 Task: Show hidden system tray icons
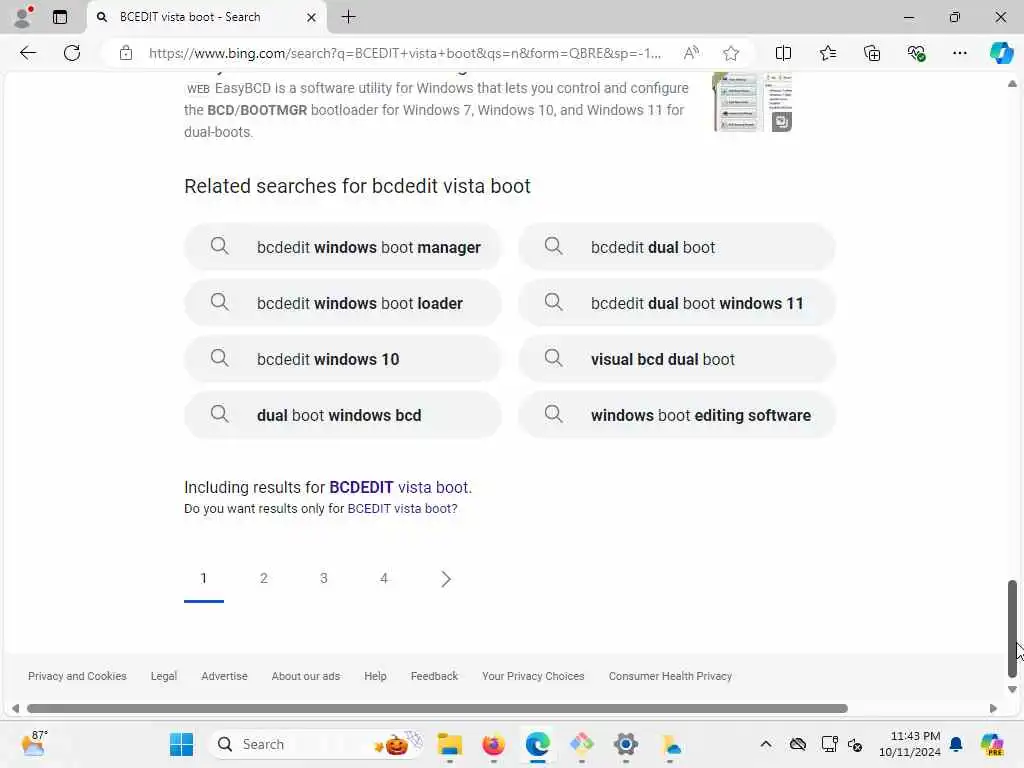pos(766,744)
